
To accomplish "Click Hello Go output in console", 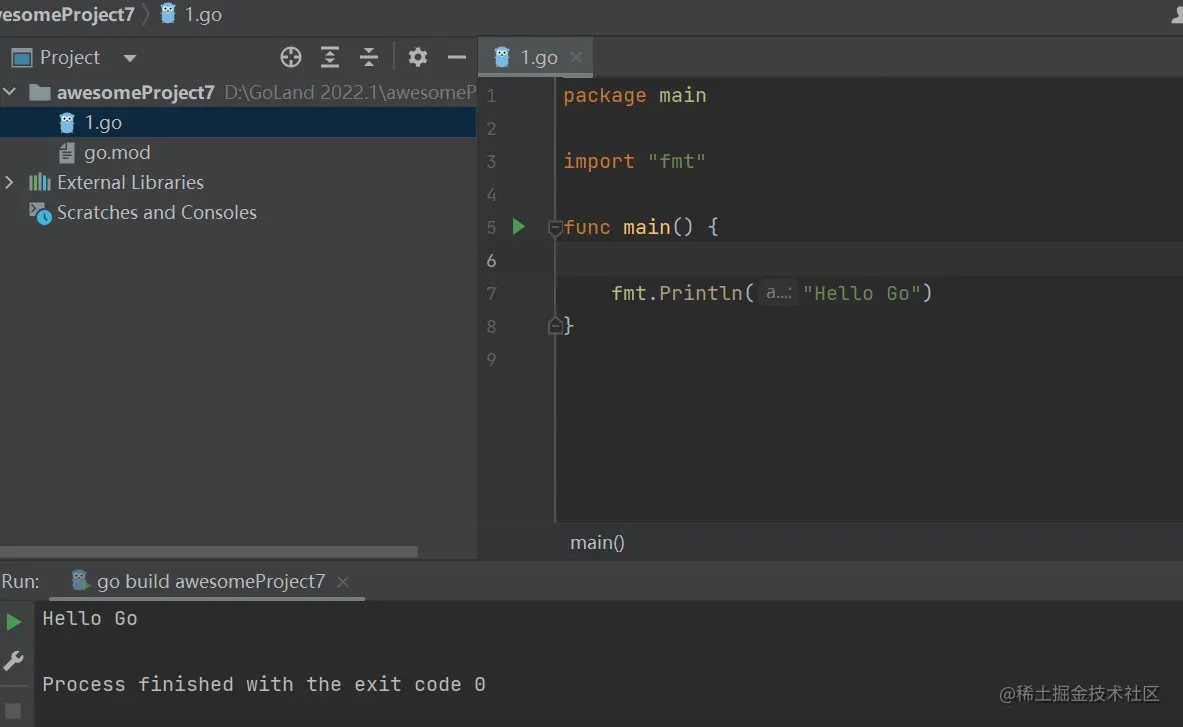I will [90, 618].
